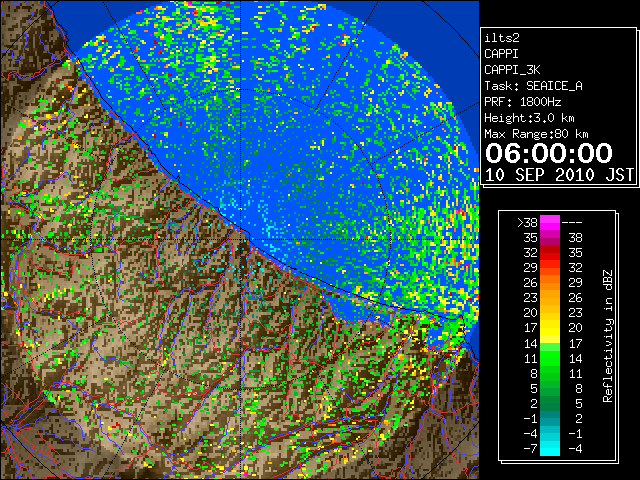Click the 'Max Range:80 km' line
The image size is (640, 480).
point(536,134)
